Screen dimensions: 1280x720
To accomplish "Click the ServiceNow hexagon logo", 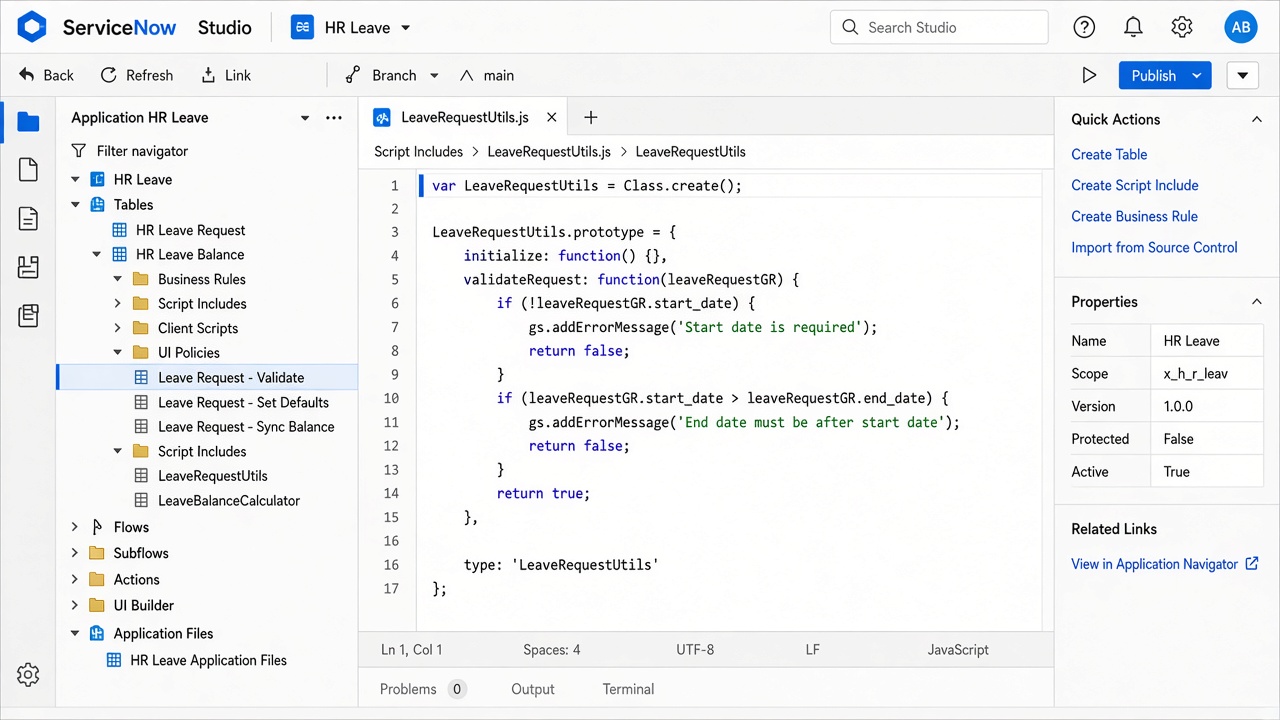I will point(32,27).
